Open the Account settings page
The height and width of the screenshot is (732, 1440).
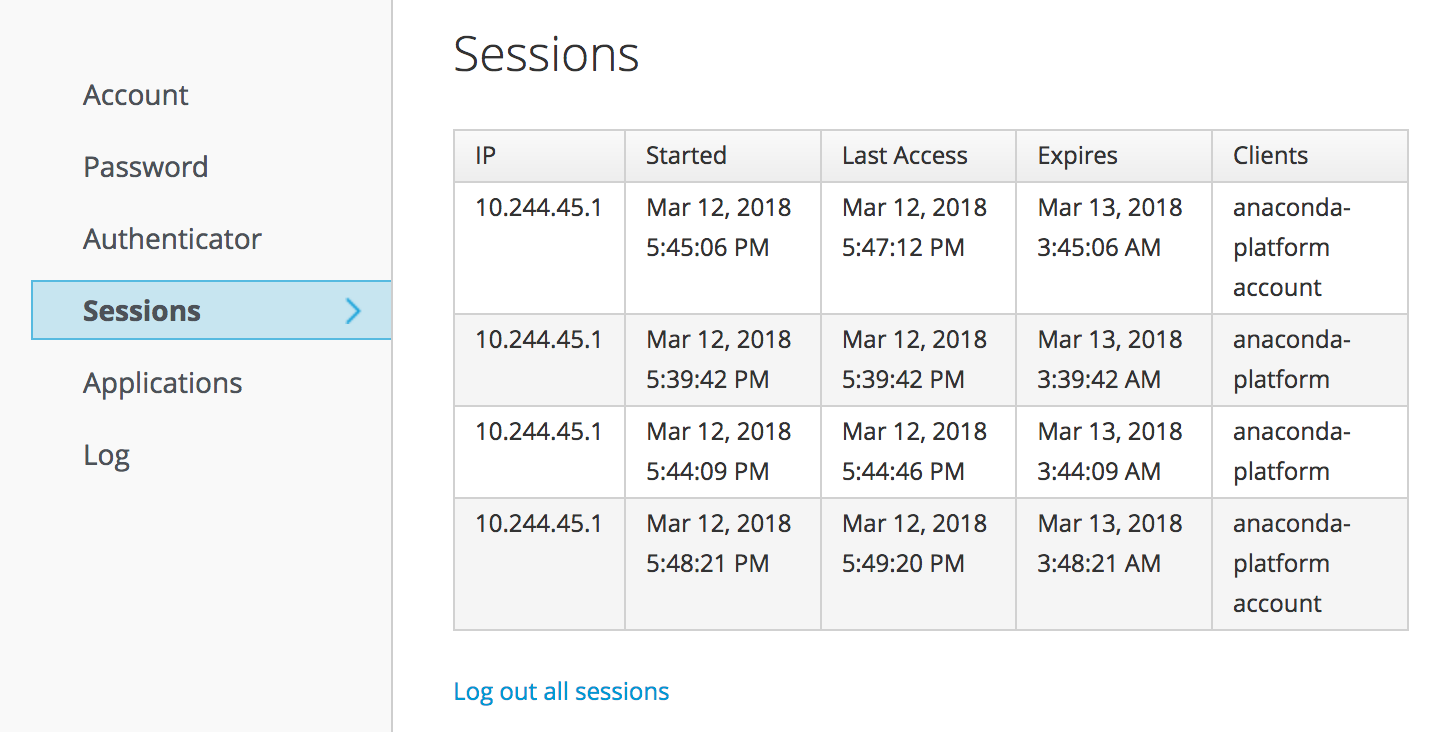[x=136, y=95]
